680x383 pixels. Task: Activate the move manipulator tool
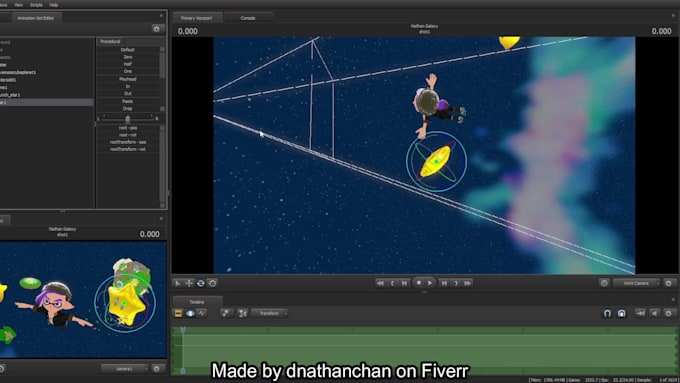click(189, 283)
